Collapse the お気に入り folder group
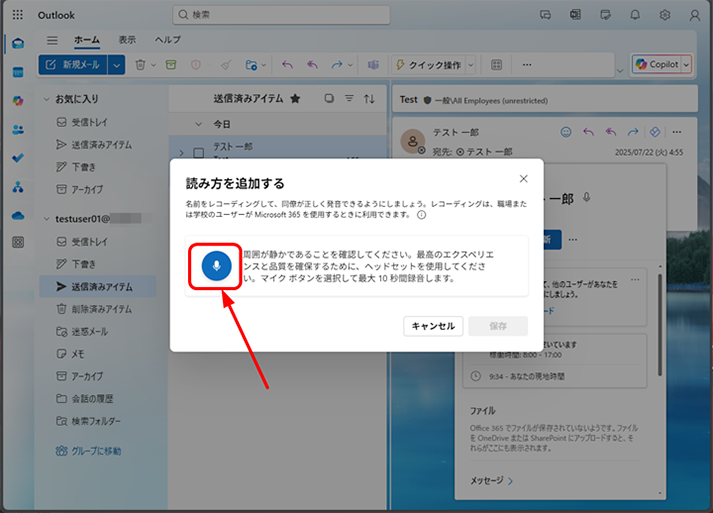The image size is (713, 513). click(x=46, y=99)
